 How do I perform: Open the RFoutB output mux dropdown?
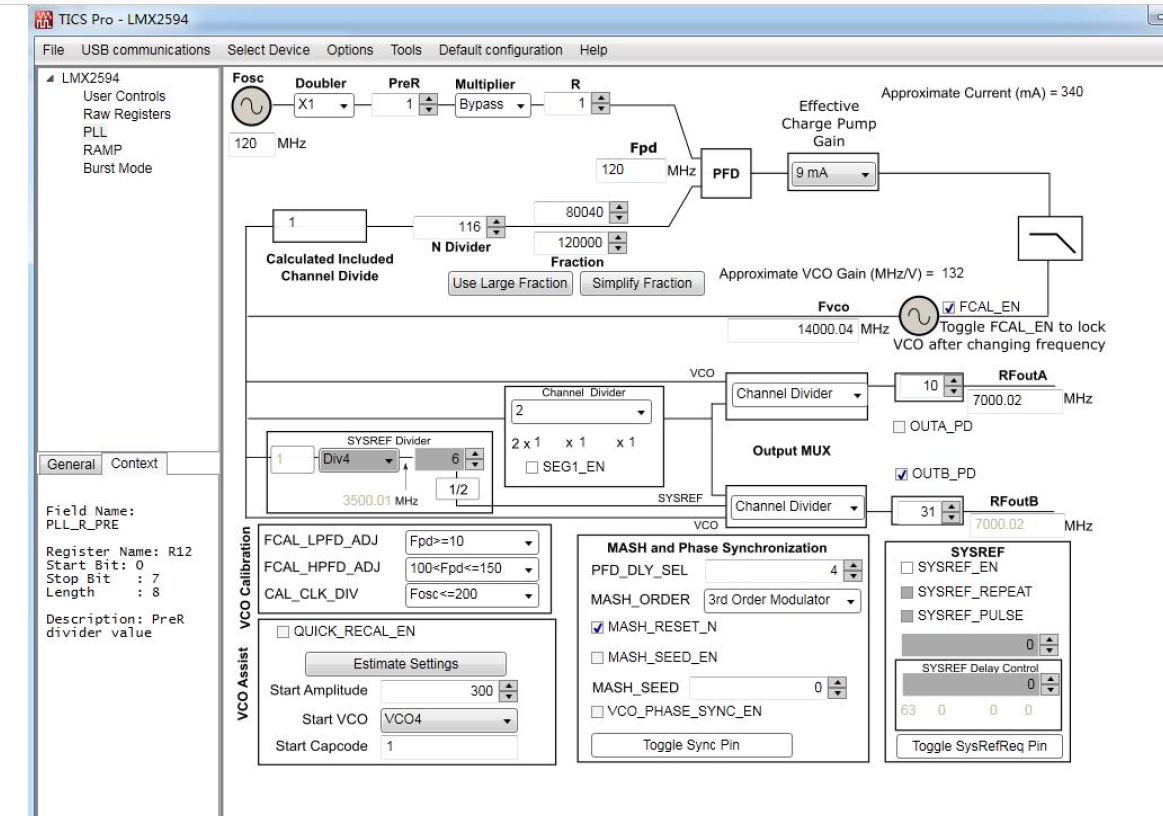[797, 507]
